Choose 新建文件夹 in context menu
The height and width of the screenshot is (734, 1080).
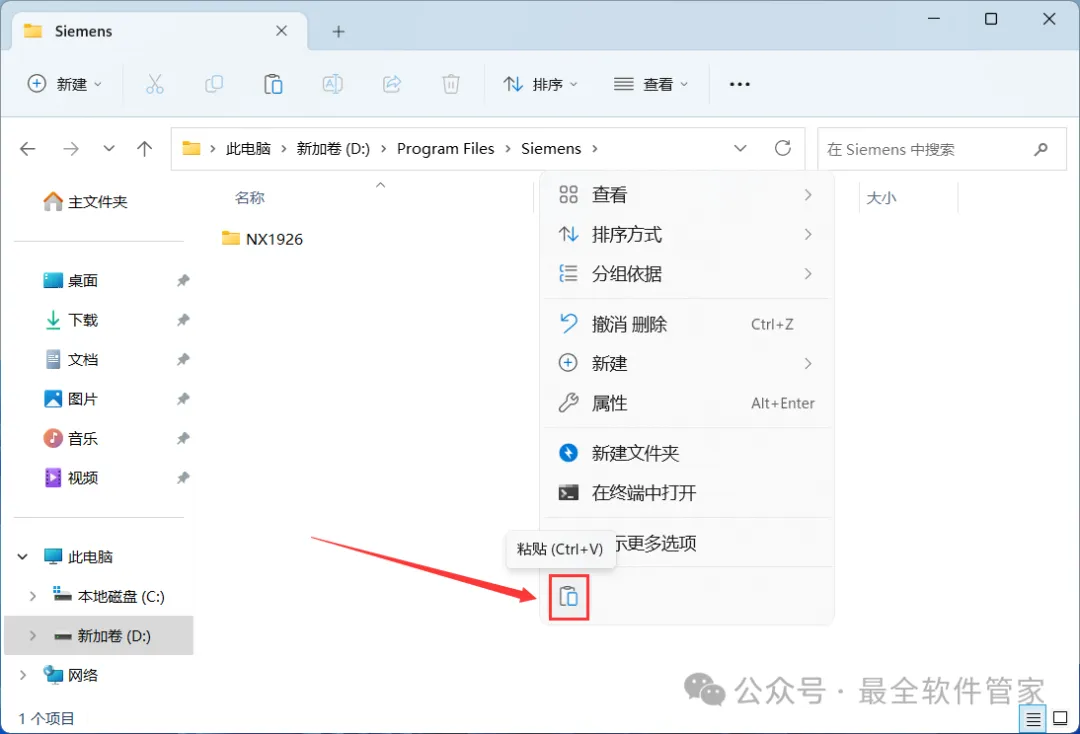[686, 453]
